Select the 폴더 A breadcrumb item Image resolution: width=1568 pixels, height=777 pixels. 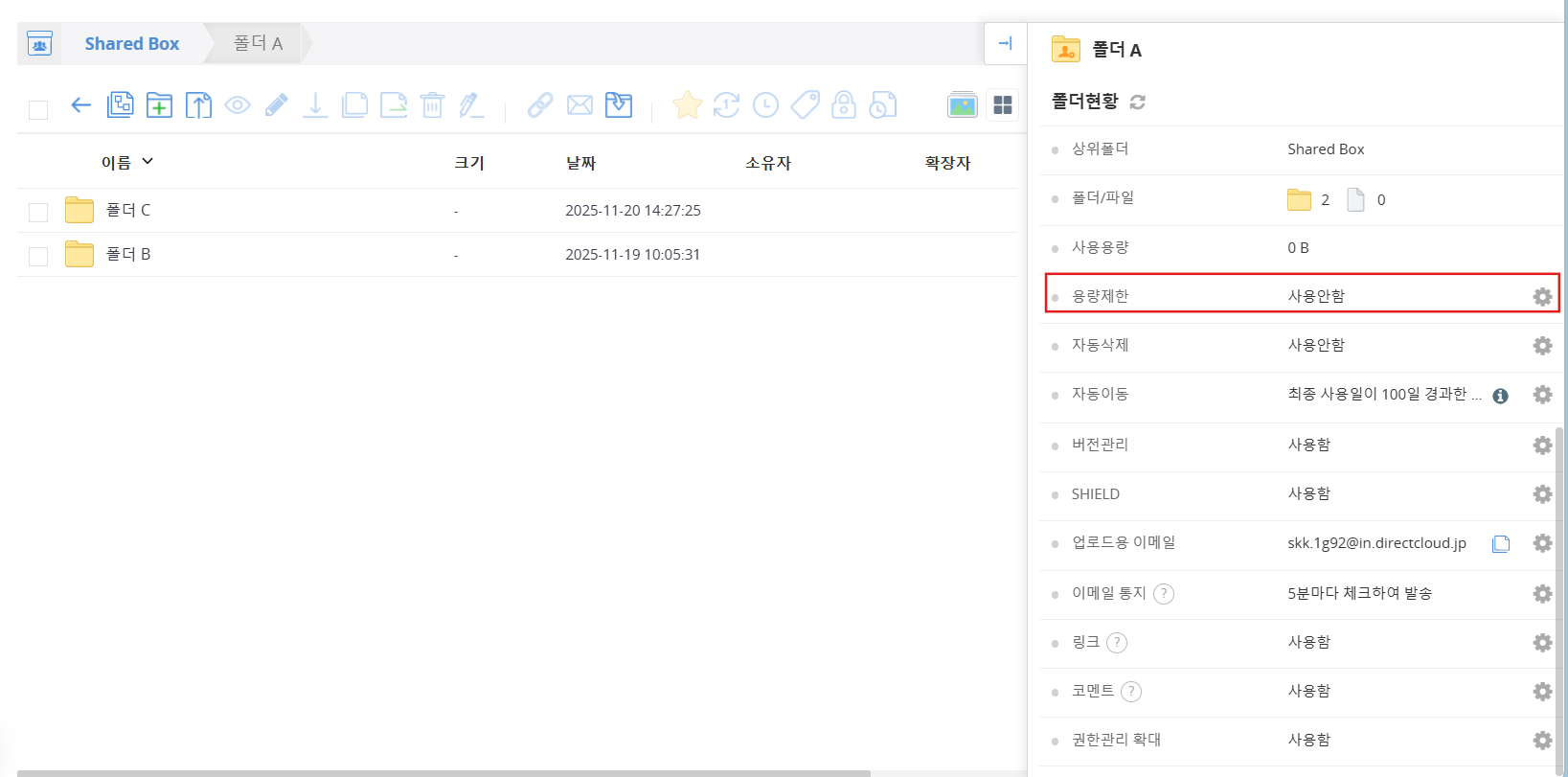click(x=258, y=44)
